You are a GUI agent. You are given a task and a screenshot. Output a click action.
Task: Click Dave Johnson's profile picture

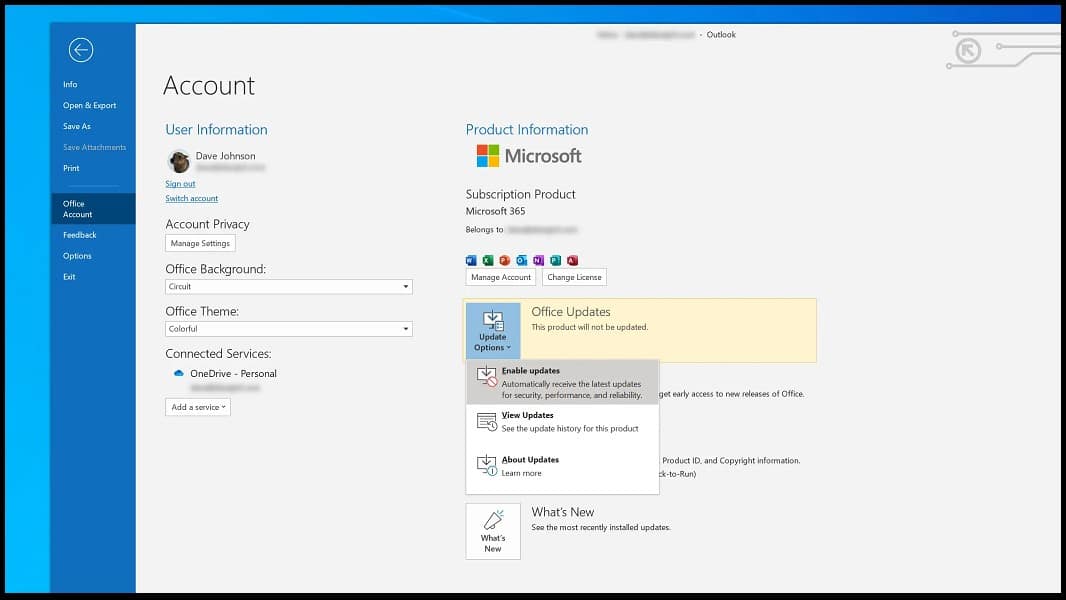coord(179,162)
